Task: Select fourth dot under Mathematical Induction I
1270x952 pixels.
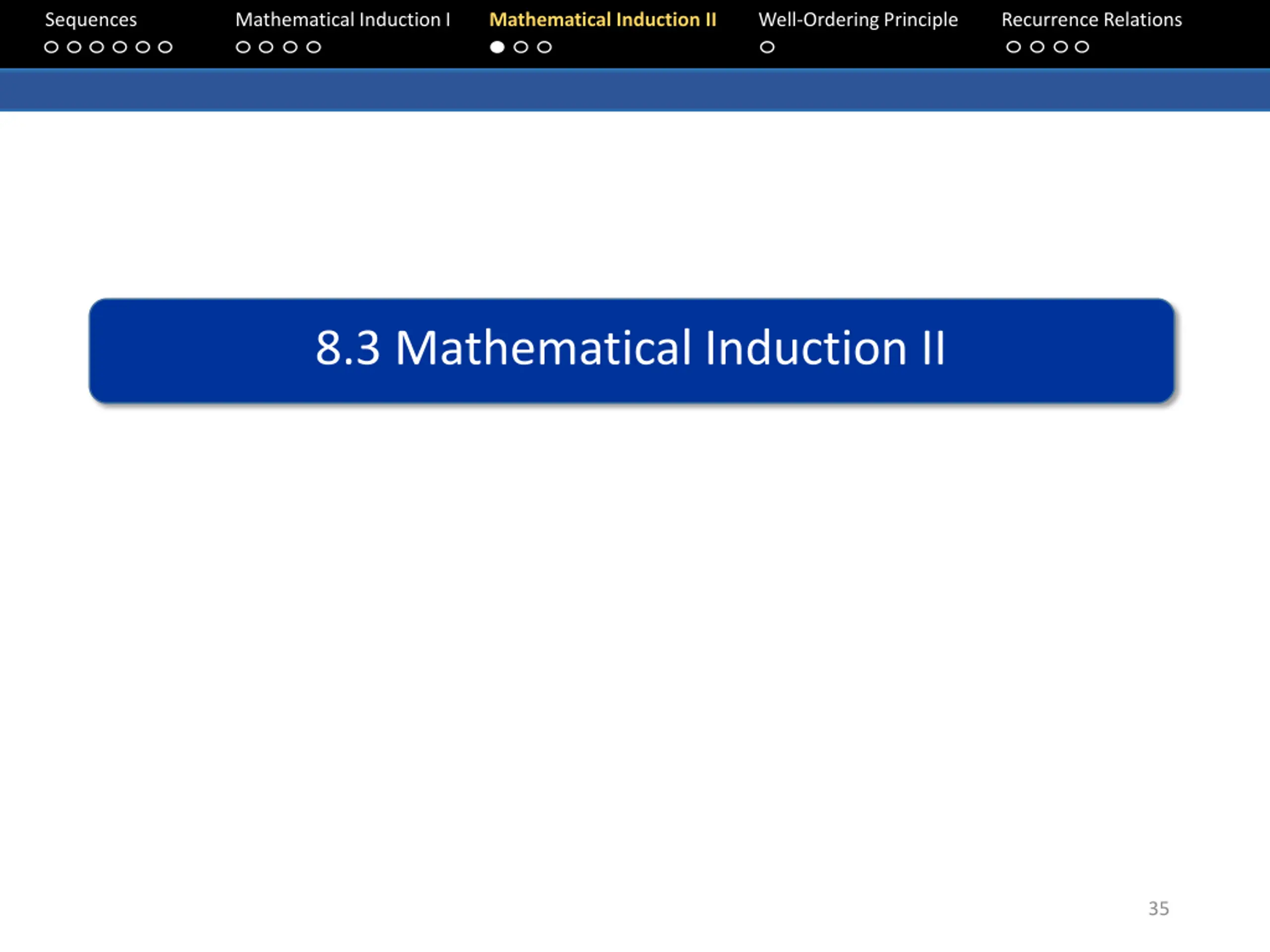Action: point(314,47)
